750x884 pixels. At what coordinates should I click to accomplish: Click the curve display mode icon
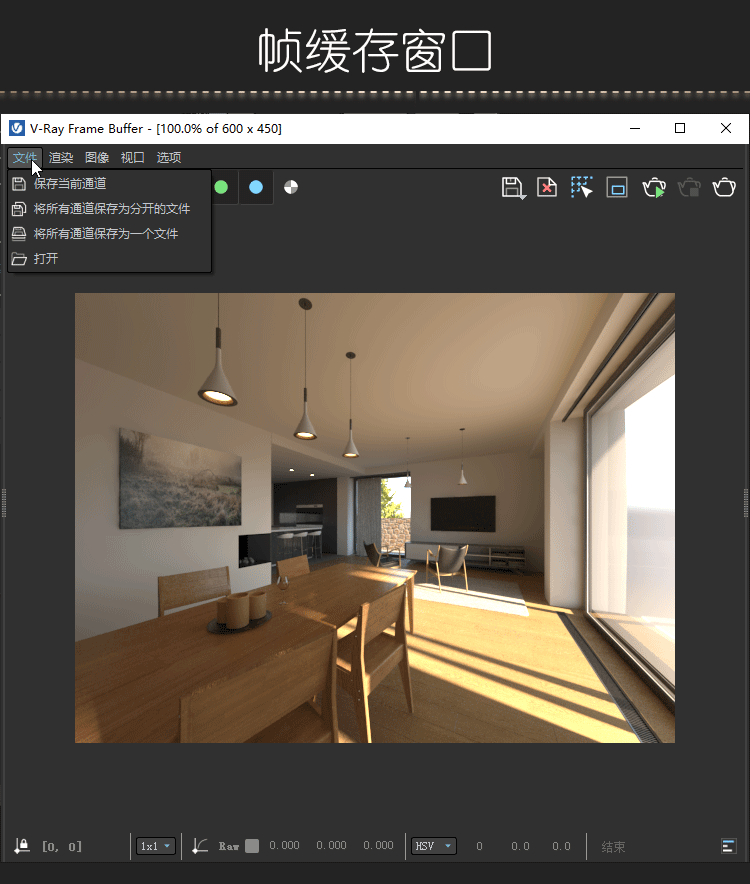(x=200, y=846)
